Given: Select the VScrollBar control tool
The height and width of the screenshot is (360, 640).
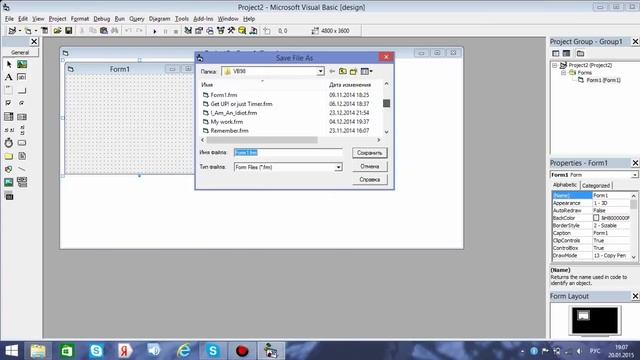Looking at the screenshot, I should tap(22, 130).
